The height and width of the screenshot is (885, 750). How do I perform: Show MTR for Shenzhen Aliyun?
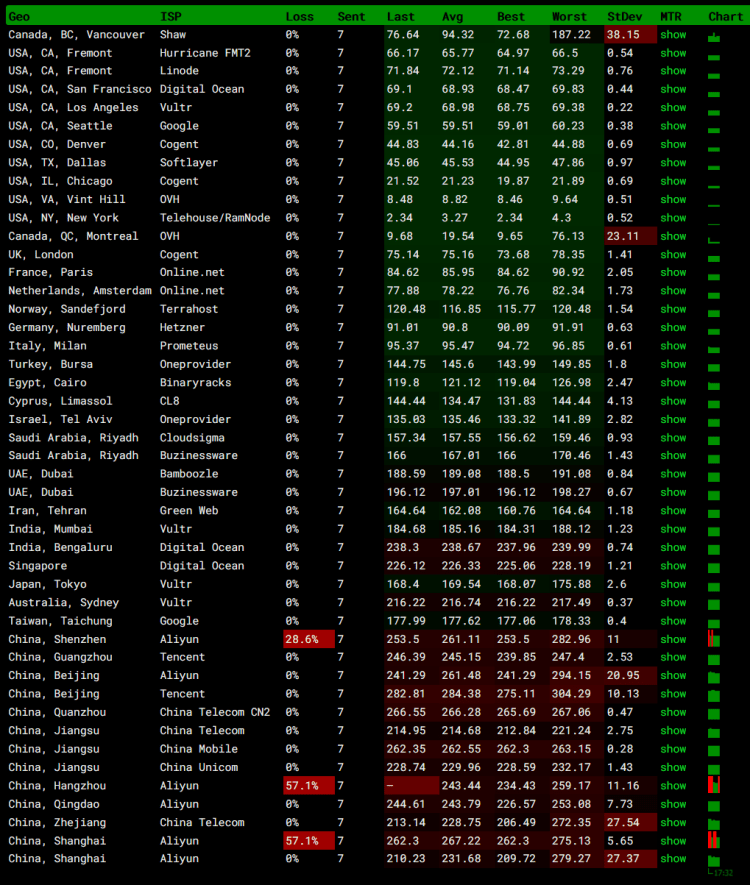(673, 639)
